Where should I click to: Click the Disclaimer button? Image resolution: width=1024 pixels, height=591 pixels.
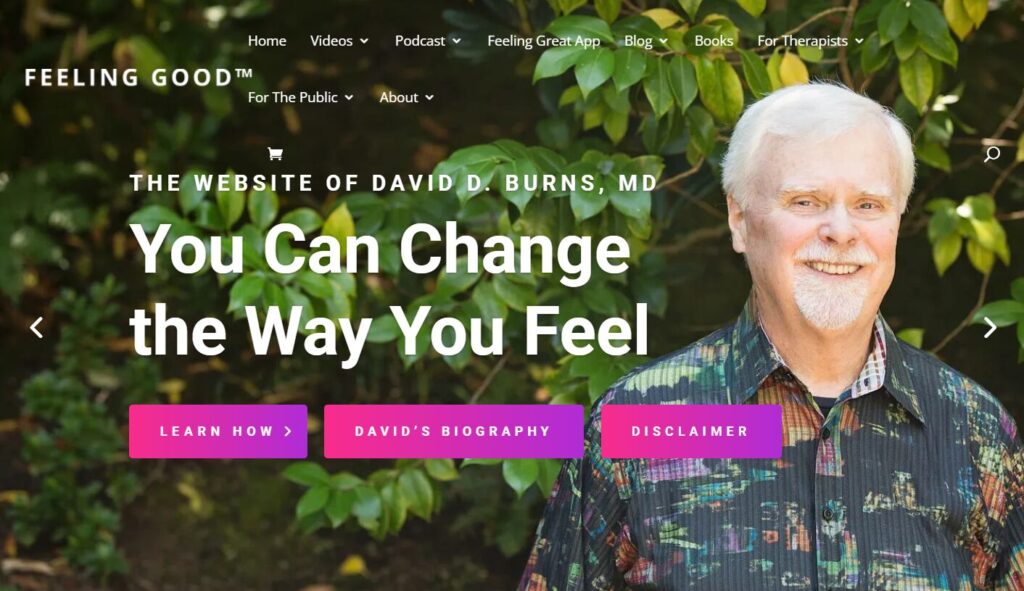tap(691, 431)
